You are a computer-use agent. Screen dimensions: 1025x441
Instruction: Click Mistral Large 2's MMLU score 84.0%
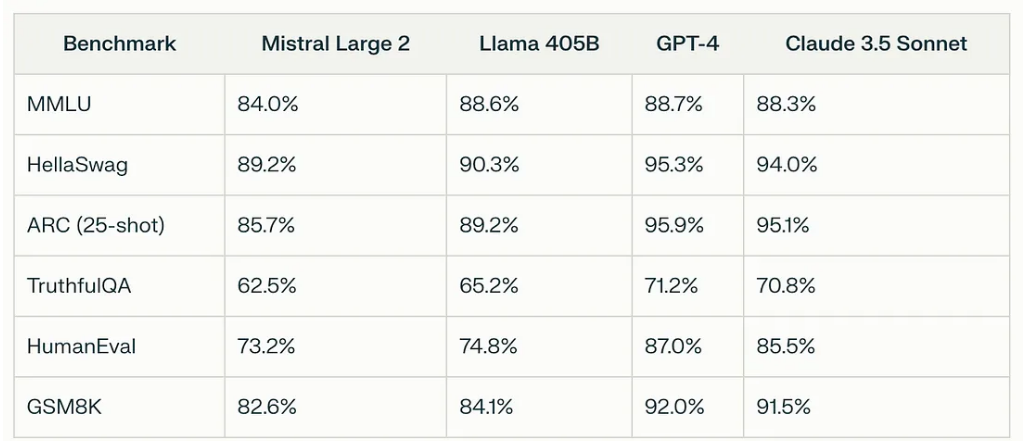tap(267, 104)
